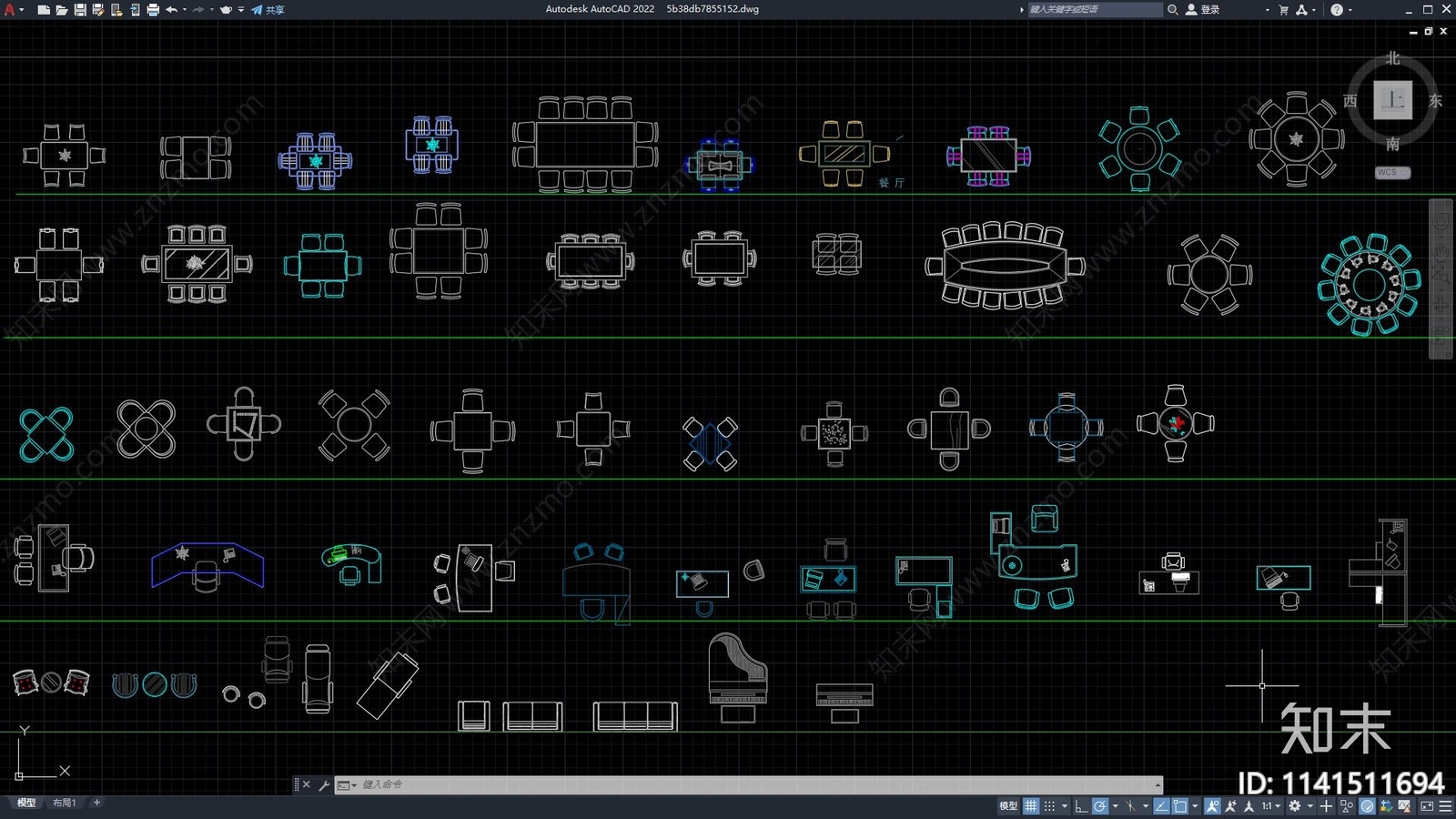This screenshot has width=1456, height=819.
Task: Open the annotation scale 1:1 dropdown
Action: [x=1270, y=806]
